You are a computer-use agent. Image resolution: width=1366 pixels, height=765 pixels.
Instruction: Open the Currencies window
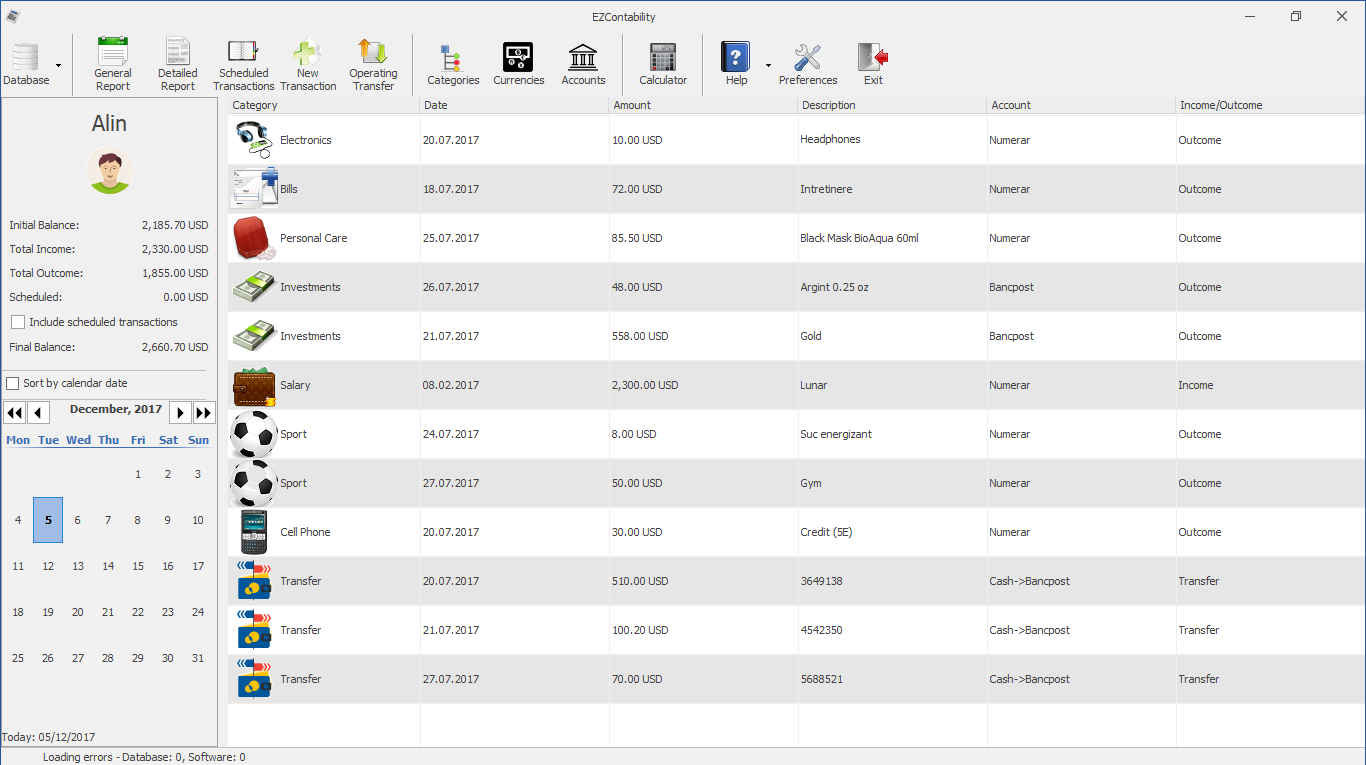518,65
